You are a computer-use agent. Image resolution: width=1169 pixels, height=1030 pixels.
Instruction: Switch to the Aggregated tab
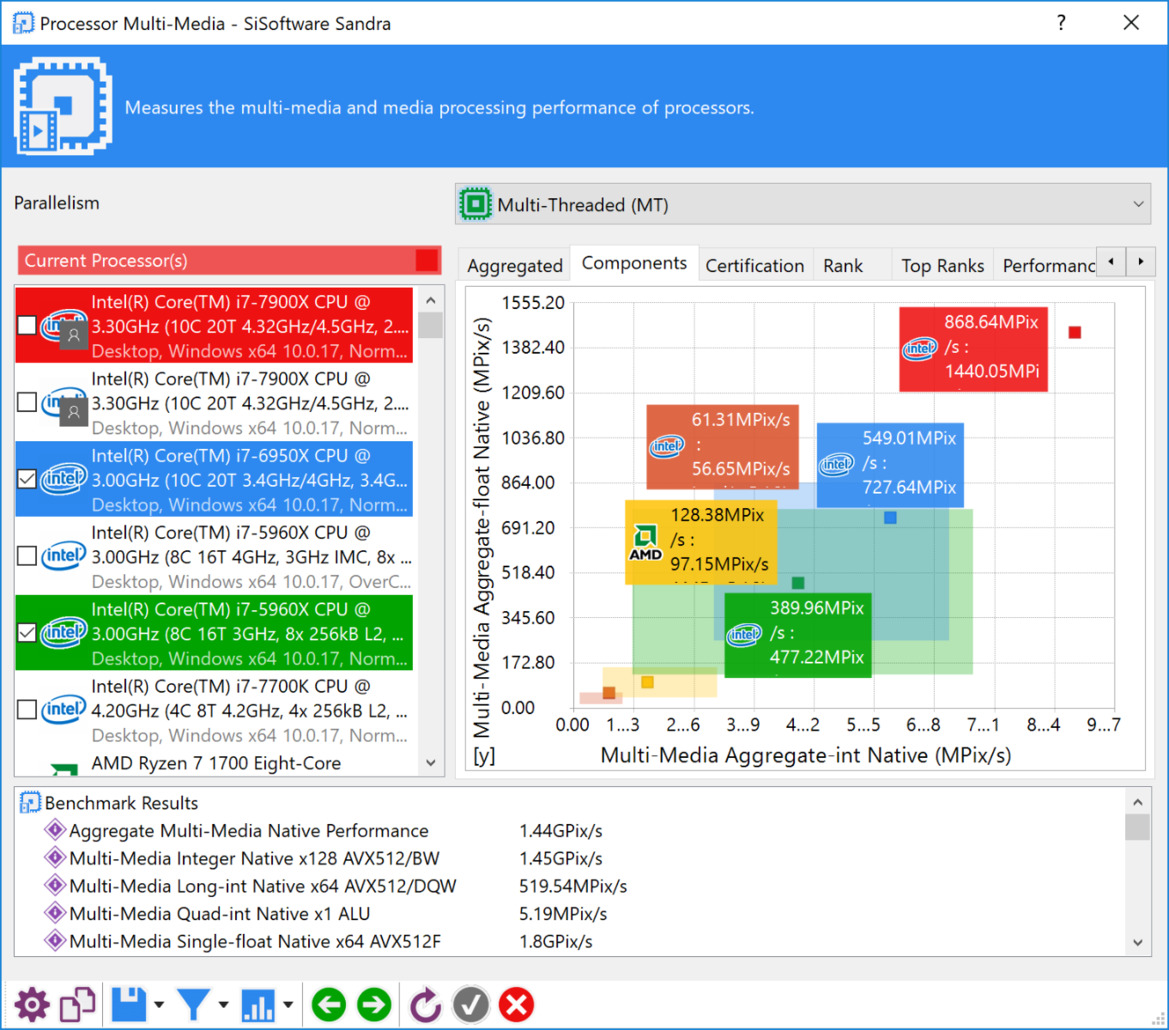(x=514, y=265)
